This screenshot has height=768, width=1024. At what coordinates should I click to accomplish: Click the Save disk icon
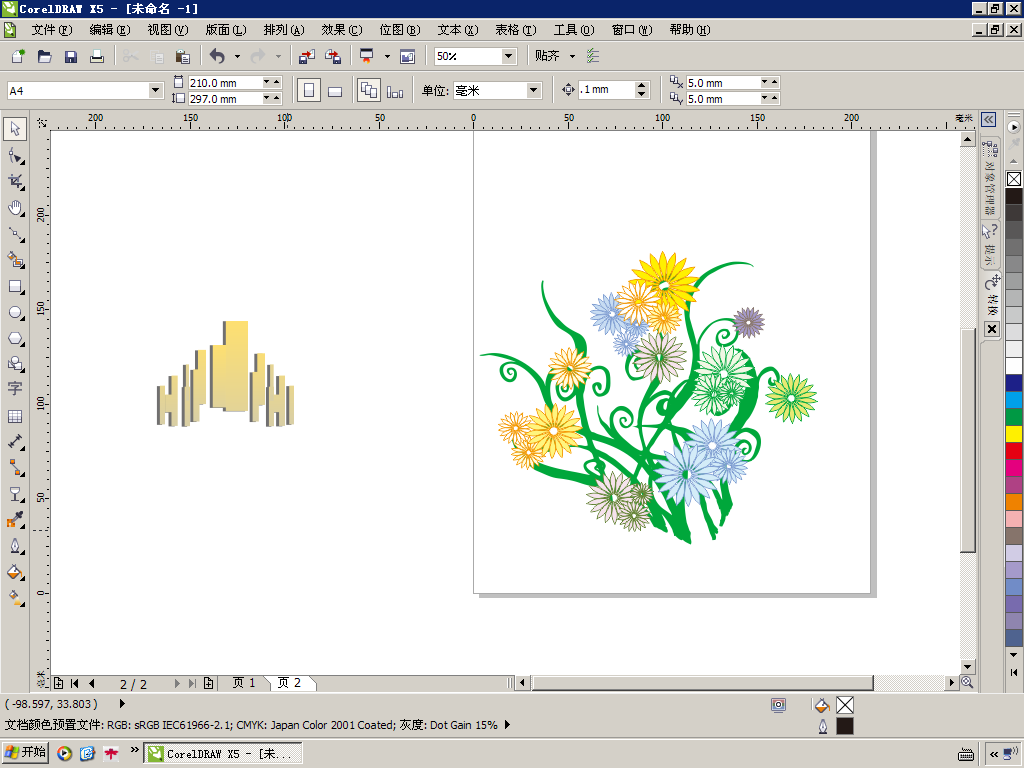(71, 57)
